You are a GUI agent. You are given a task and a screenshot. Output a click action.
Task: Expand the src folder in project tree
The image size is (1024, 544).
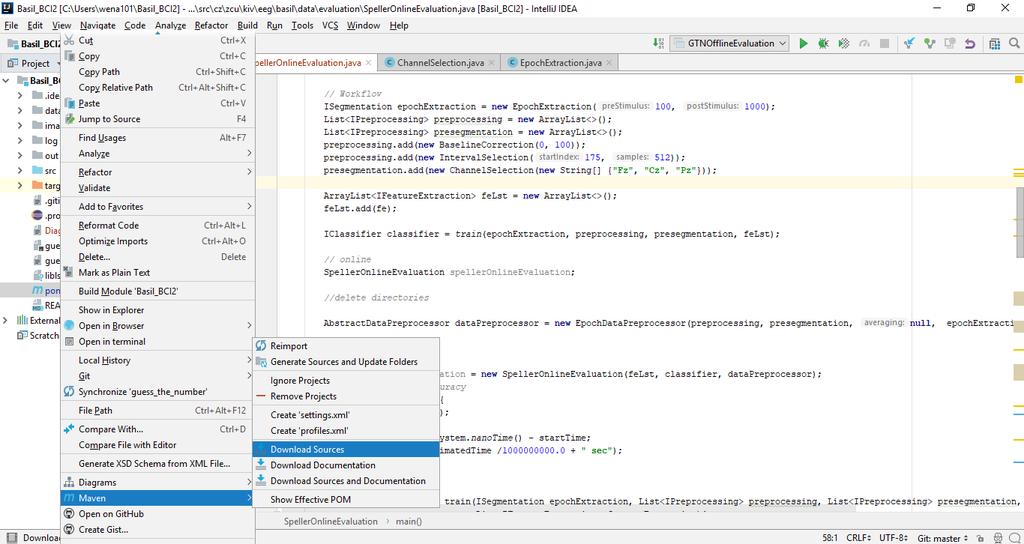point(20,170)
